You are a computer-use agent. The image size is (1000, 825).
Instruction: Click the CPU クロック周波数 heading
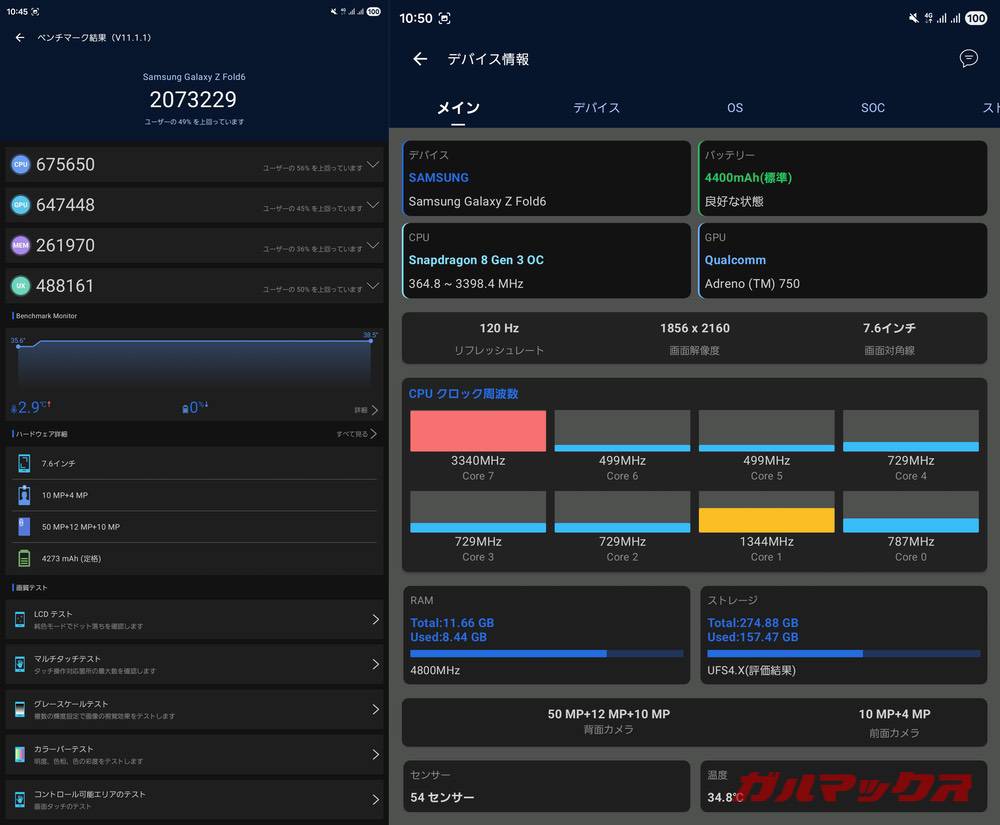point(463,394)
